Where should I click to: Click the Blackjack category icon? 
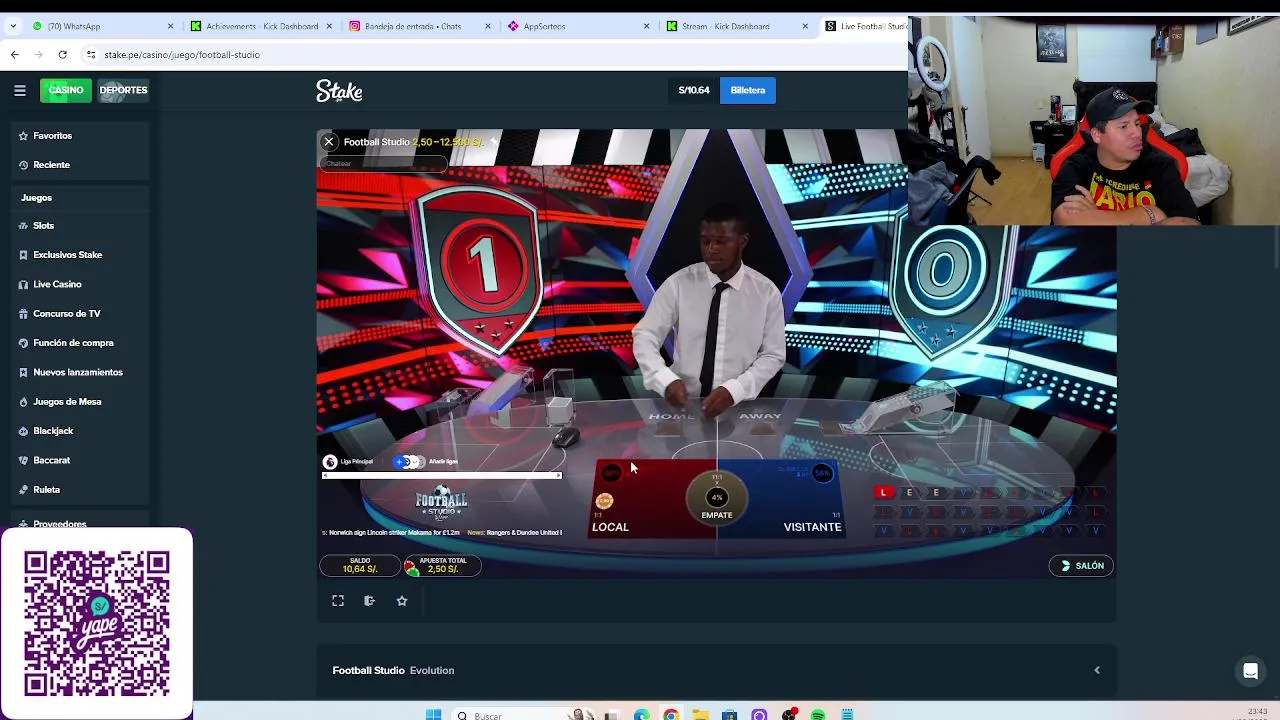(23, 431)
